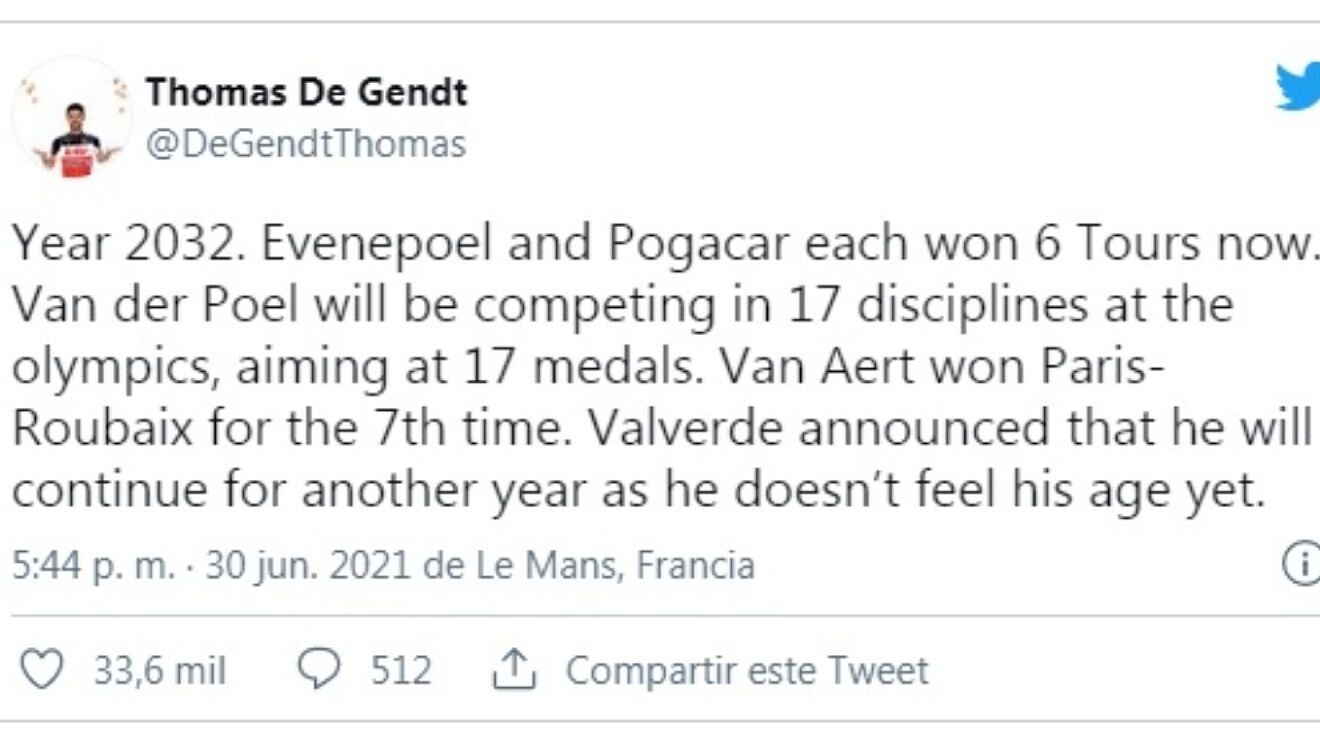The height and width of the screenshot is (743, 1320).
Task: Open the @DeGendtThomas handle
Action: [x=305, y=143]
